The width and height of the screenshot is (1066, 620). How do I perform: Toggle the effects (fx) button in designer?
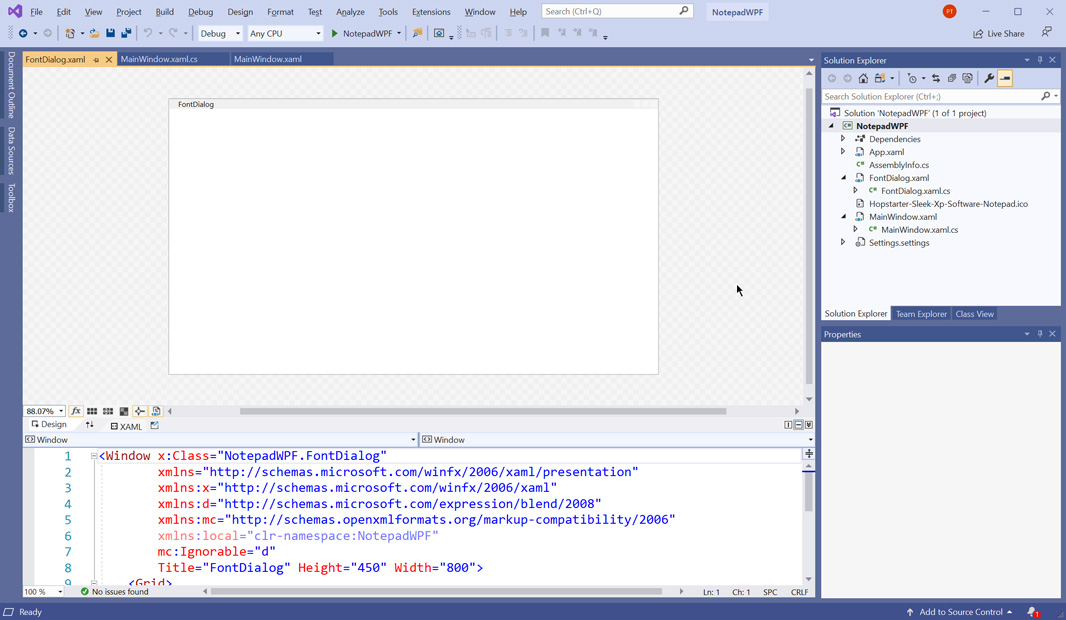tap(76, 411)
